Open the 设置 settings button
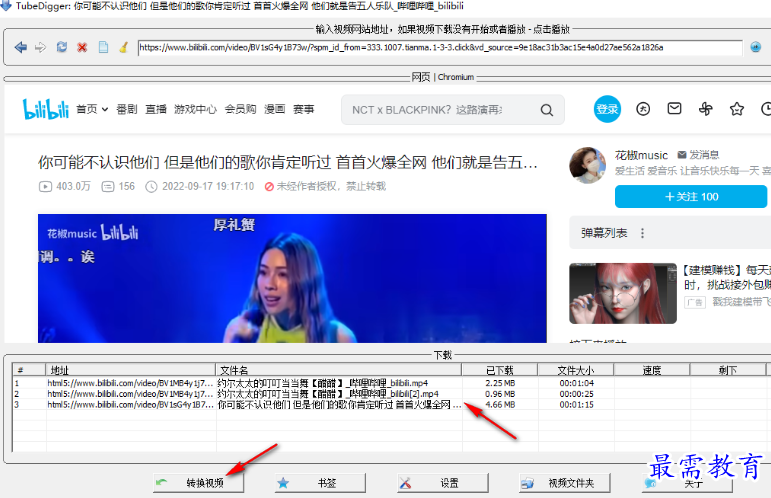This screenshot has height=498, width=771. [x=443, y=483]
